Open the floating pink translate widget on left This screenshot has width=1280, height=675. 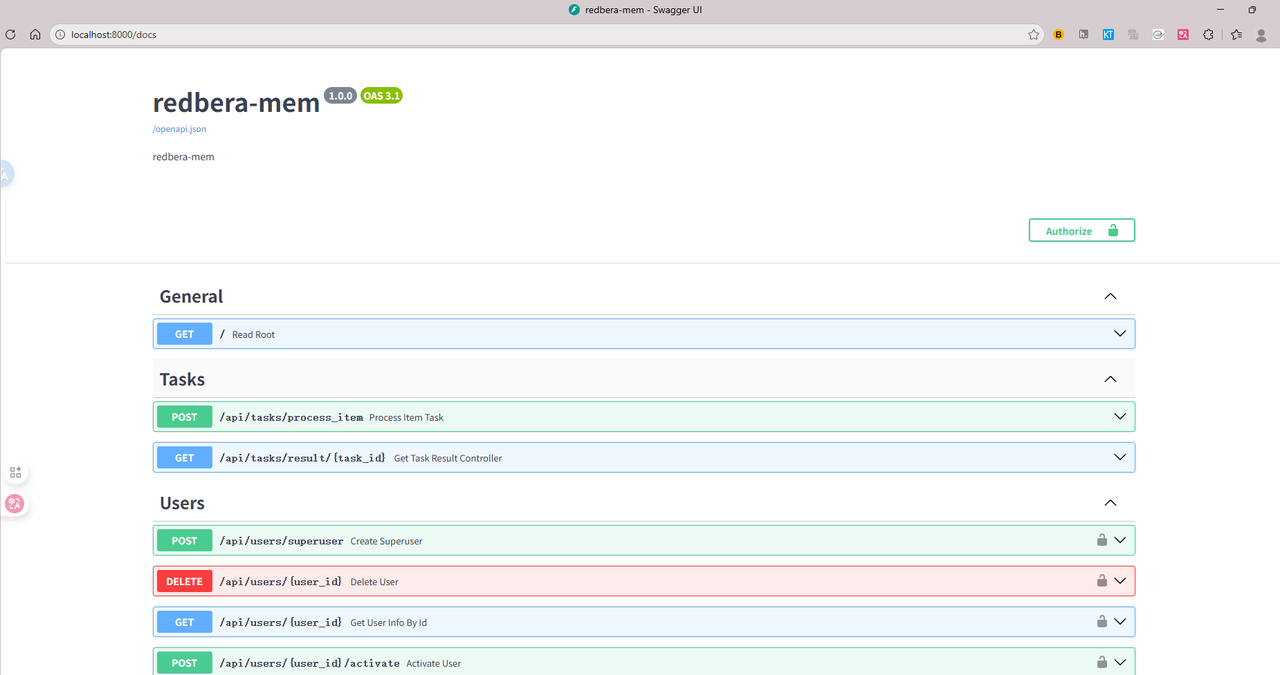(x=15, y=504)
